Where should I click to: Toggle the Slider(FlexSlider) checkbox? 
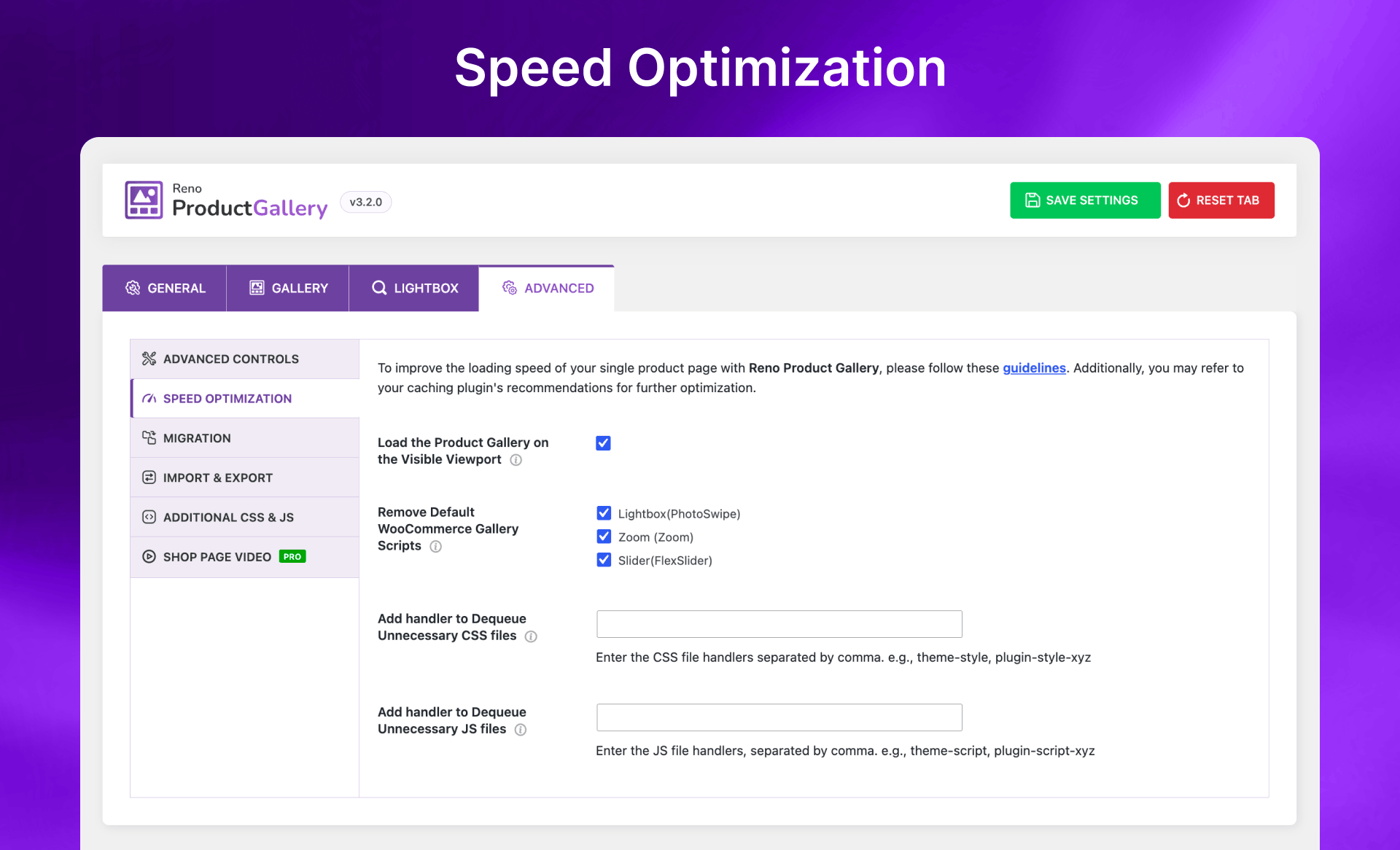coord(604,560)
